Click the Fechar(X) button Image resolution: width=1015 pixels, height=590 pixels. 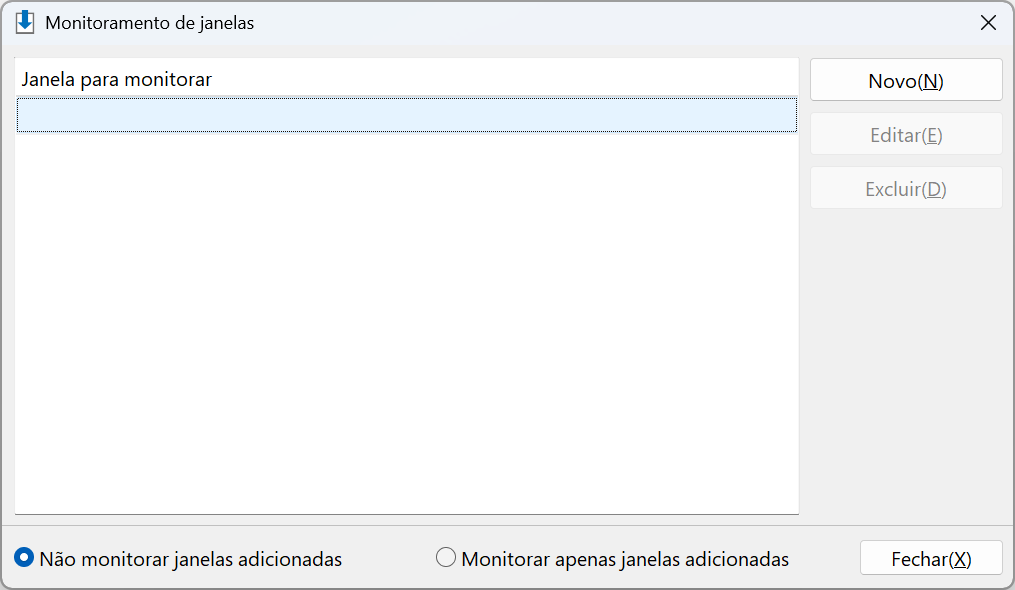pos(931,558)
